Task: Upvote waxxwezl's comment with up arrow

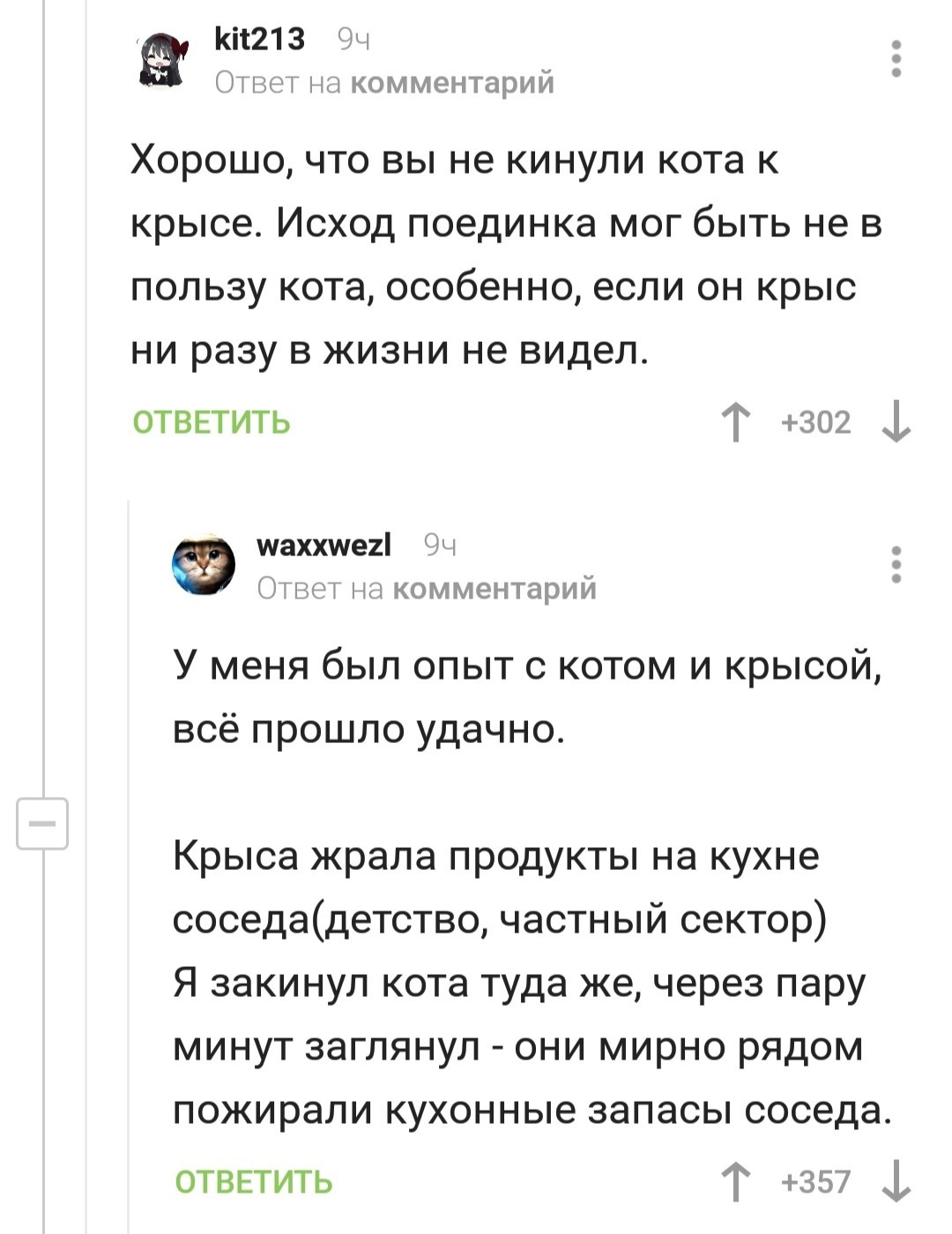Action: [735, 1182]
